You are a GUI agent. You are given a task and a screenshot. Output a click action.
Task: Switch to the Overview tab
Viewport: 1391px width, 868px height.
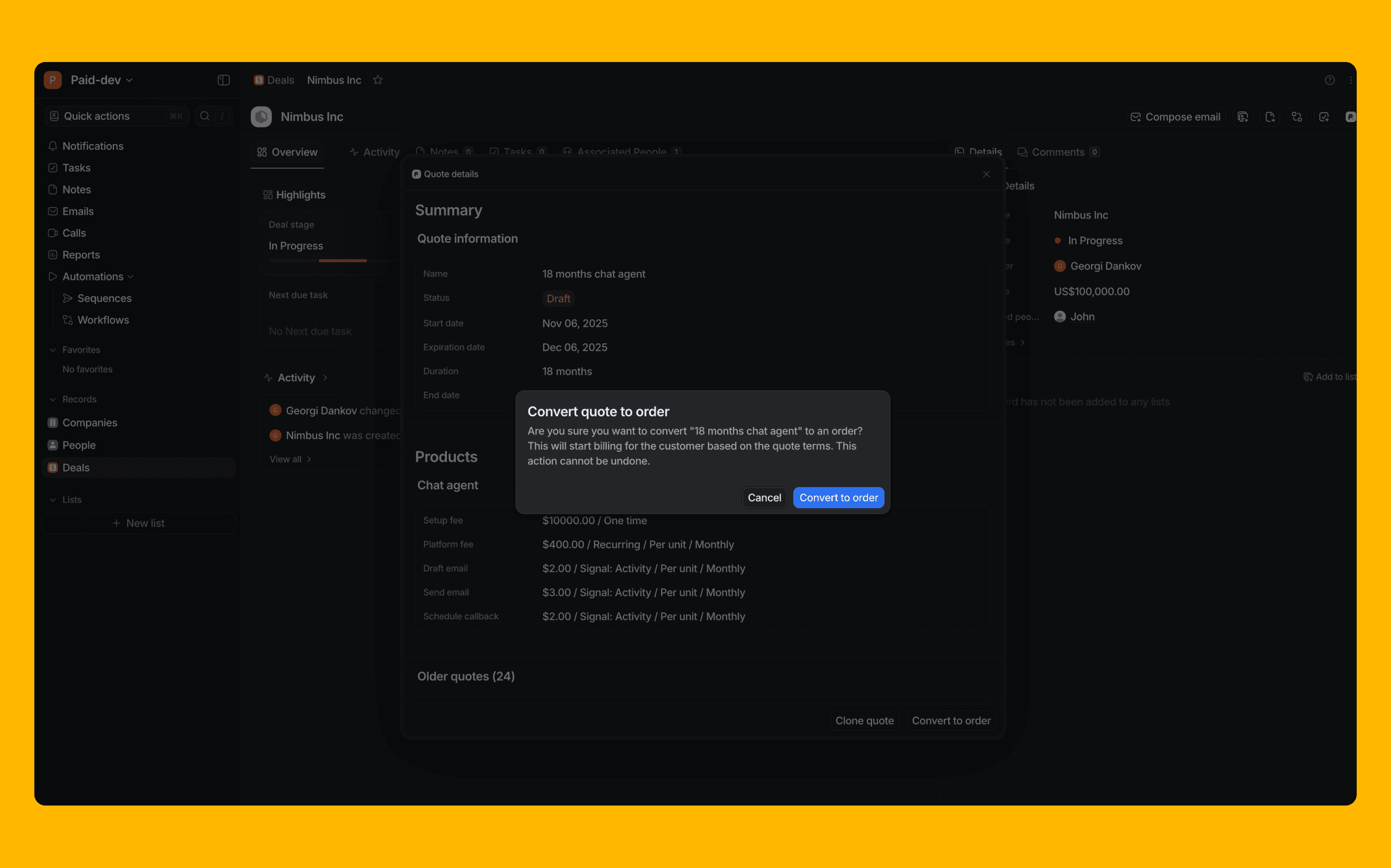pyautogui.click(x=287, y=152)
